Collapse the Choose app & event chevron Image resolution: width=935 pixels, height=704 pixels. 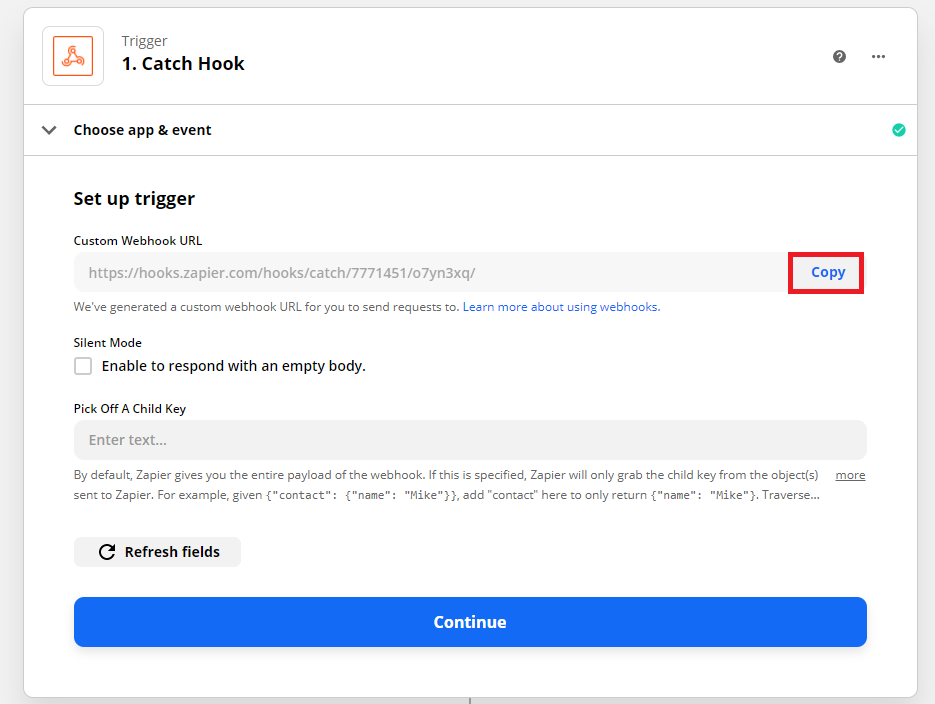[49, 130]
